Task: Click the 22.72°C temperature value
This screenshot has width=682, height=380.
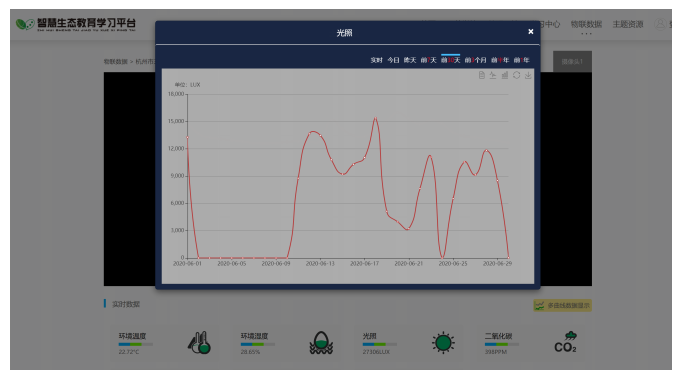Action: pyautogui.click(x=129, y=352)
